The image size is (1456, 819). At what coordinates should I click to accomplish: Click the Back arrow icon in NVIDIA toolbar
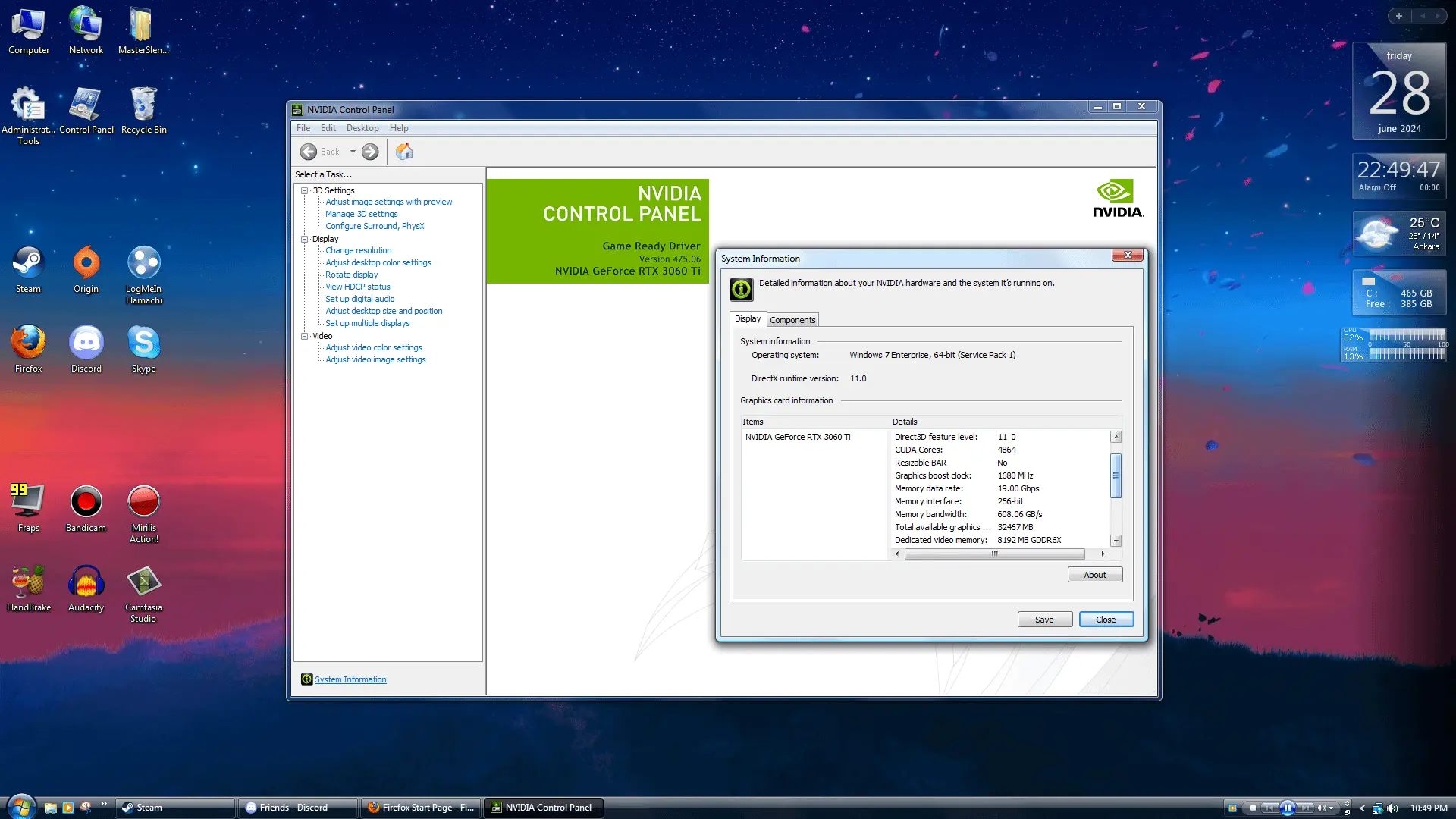coord(308,152)
